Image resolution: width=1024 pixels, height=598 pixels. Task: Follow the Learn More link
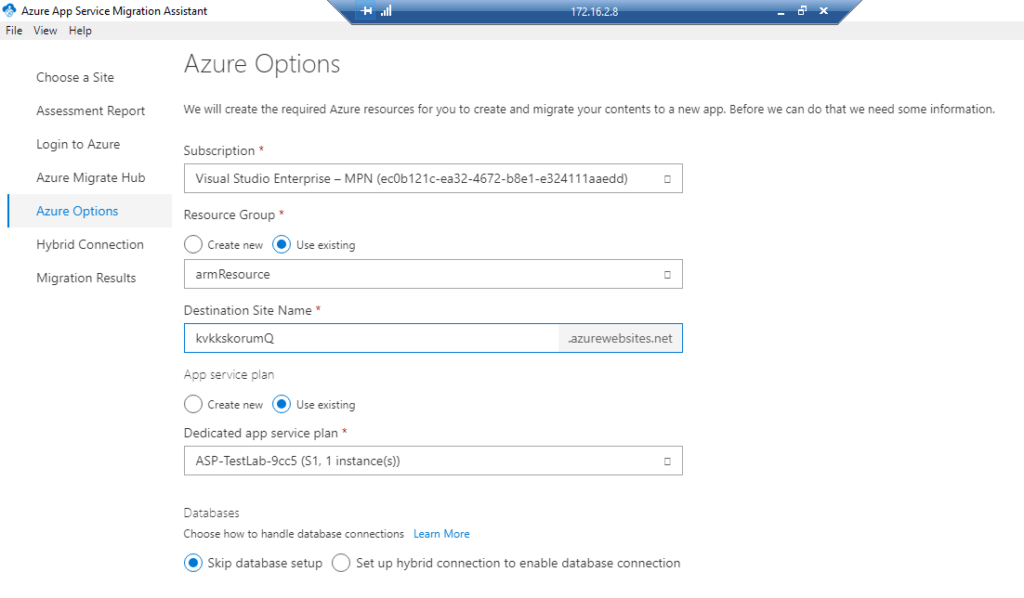(441, 534)
